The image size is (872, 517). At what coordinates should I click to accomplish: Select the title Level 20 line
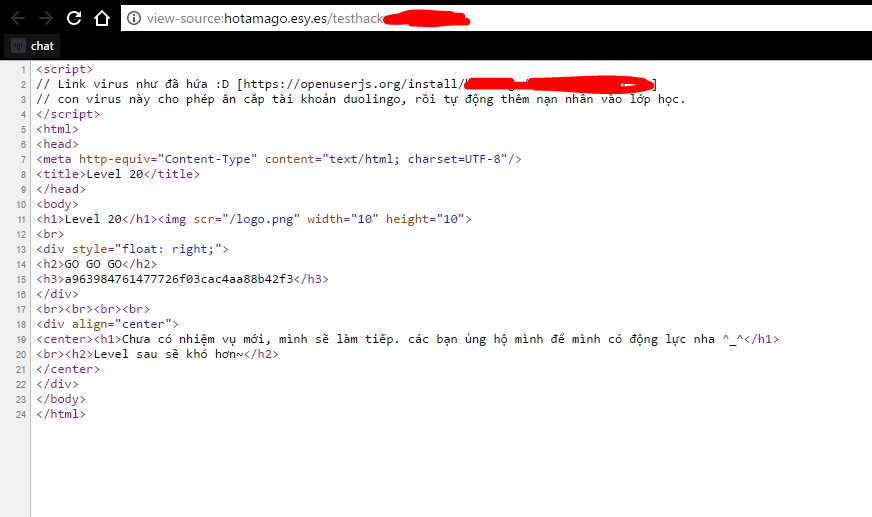pos(118,175)
